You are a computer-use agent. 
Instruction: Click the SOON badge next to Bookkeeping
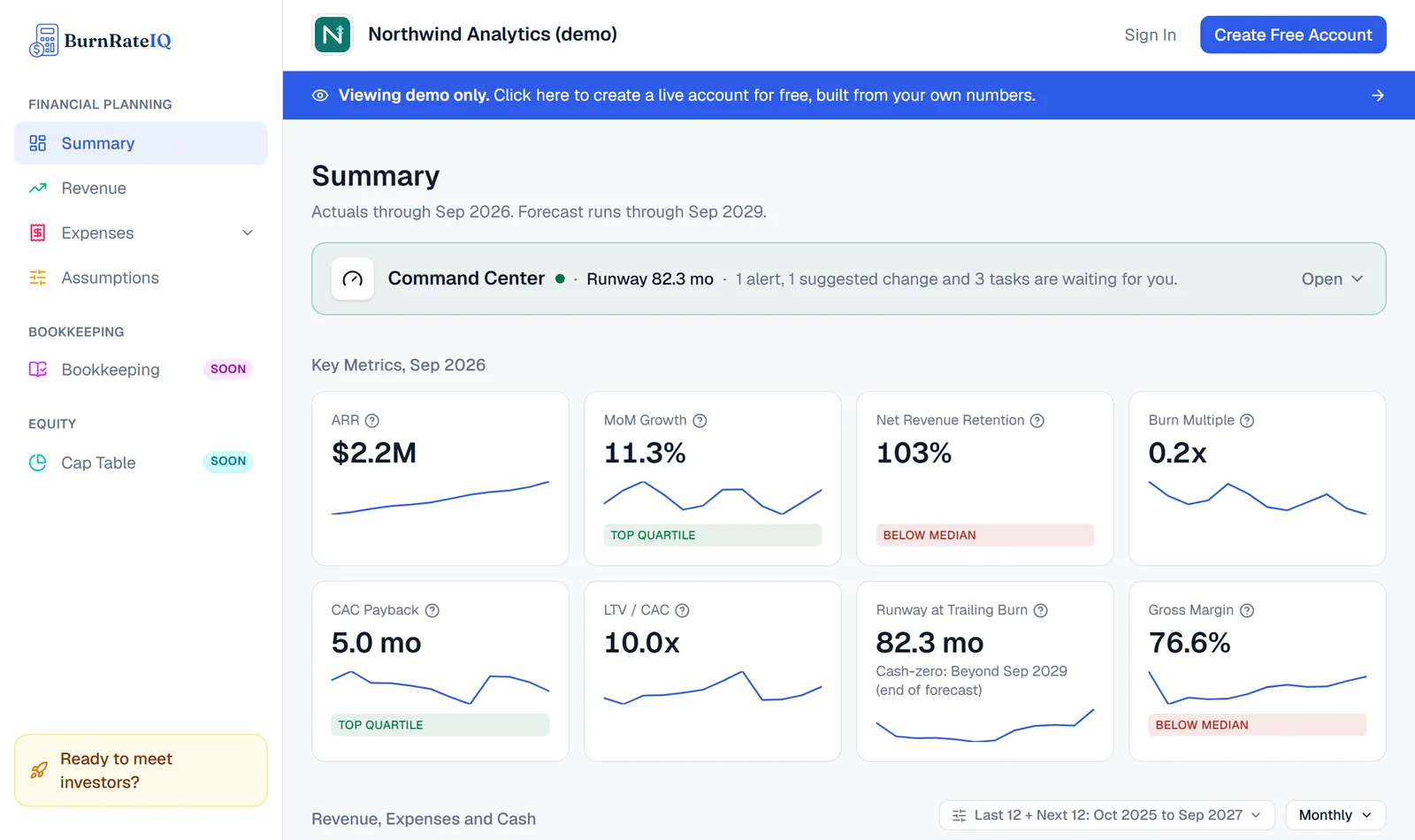point(228,370)
